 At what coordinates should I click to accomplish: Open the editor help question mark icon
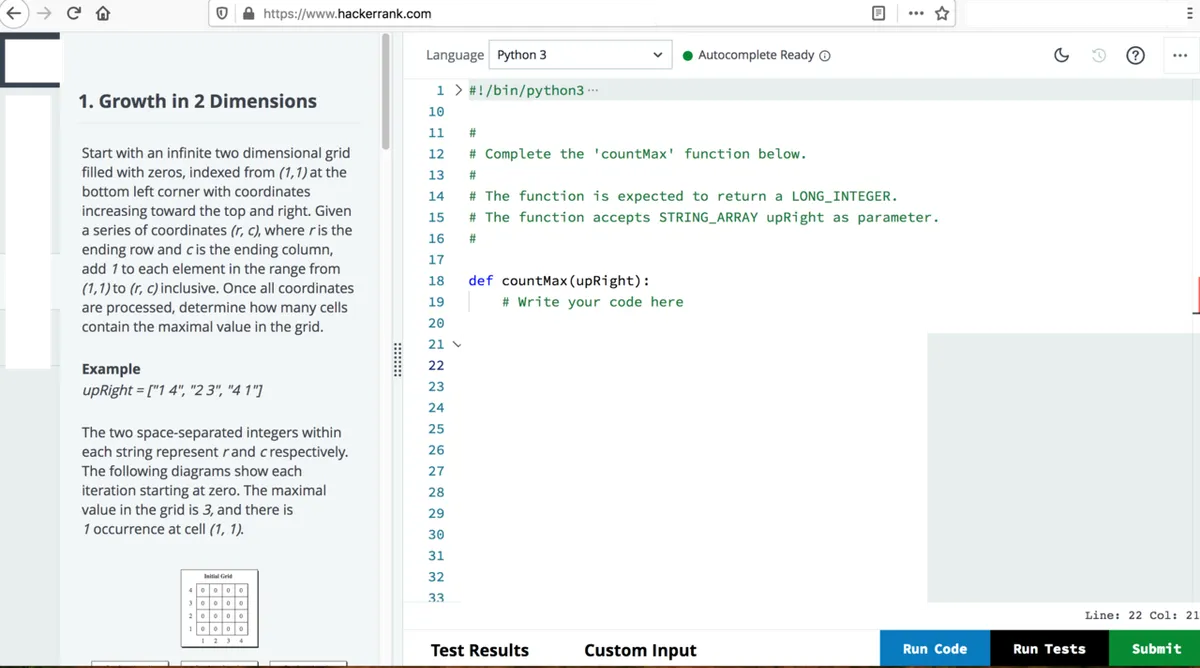(1135, 55)
